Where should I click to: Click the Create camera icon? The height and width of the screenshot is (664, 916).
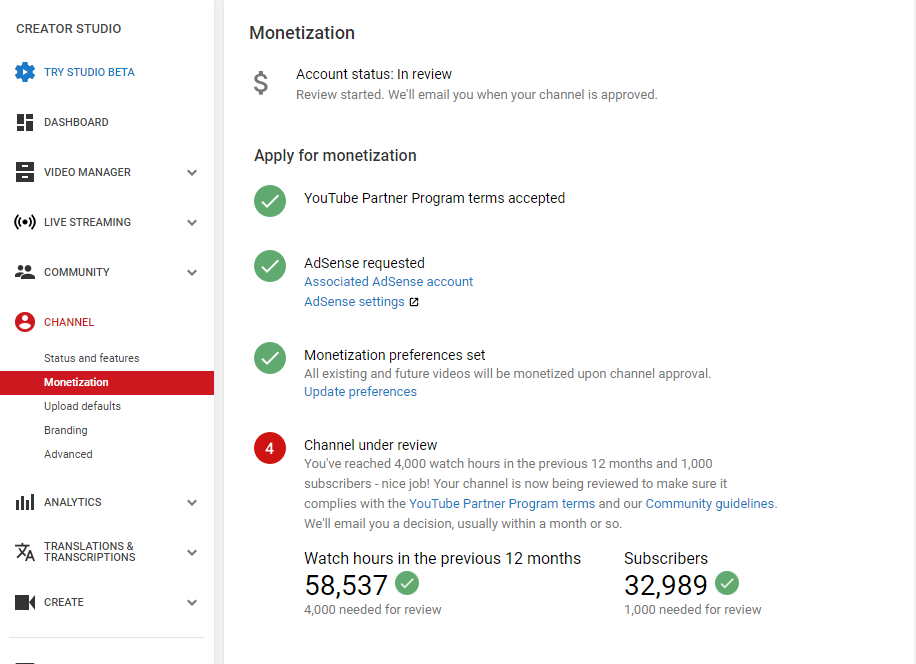click(25, 602)
